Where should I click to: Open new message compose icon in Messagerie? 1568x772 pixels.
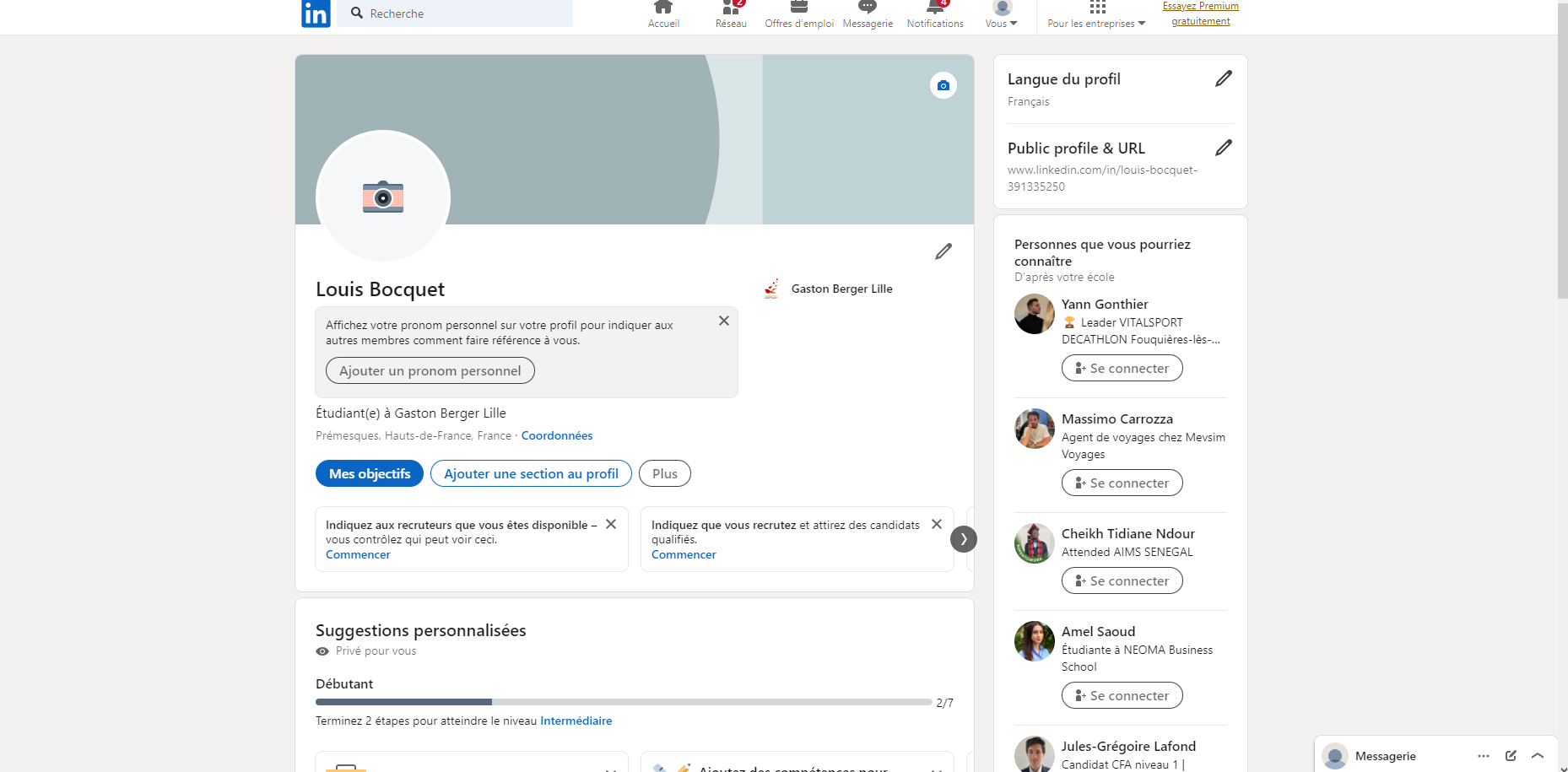click(x=1511, y=756)
